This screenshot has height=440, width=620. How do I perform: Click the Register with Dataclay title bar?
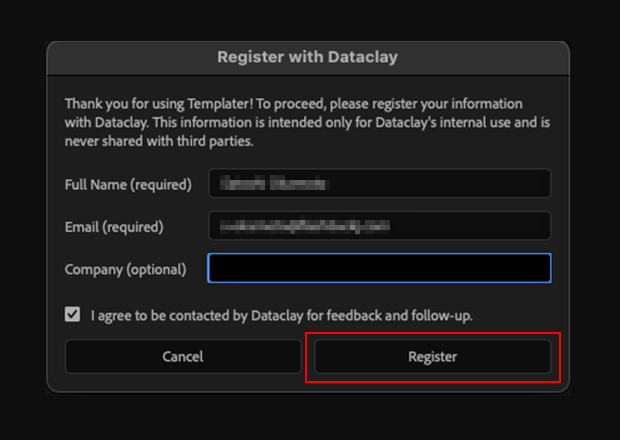tap(307, 57)
